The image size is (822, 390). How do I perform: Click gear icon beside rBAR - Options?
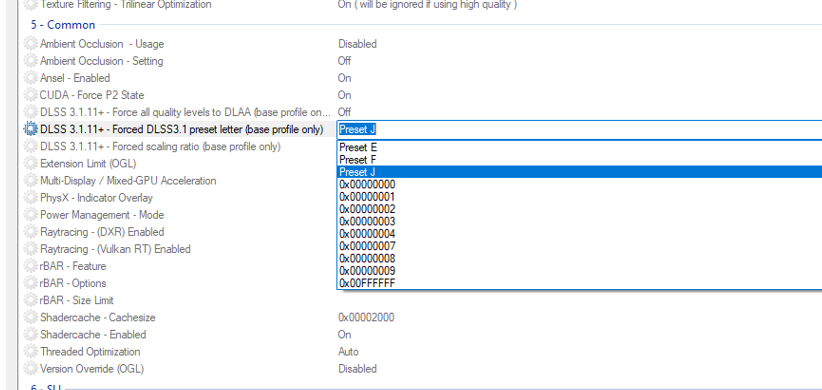[31, 283]
